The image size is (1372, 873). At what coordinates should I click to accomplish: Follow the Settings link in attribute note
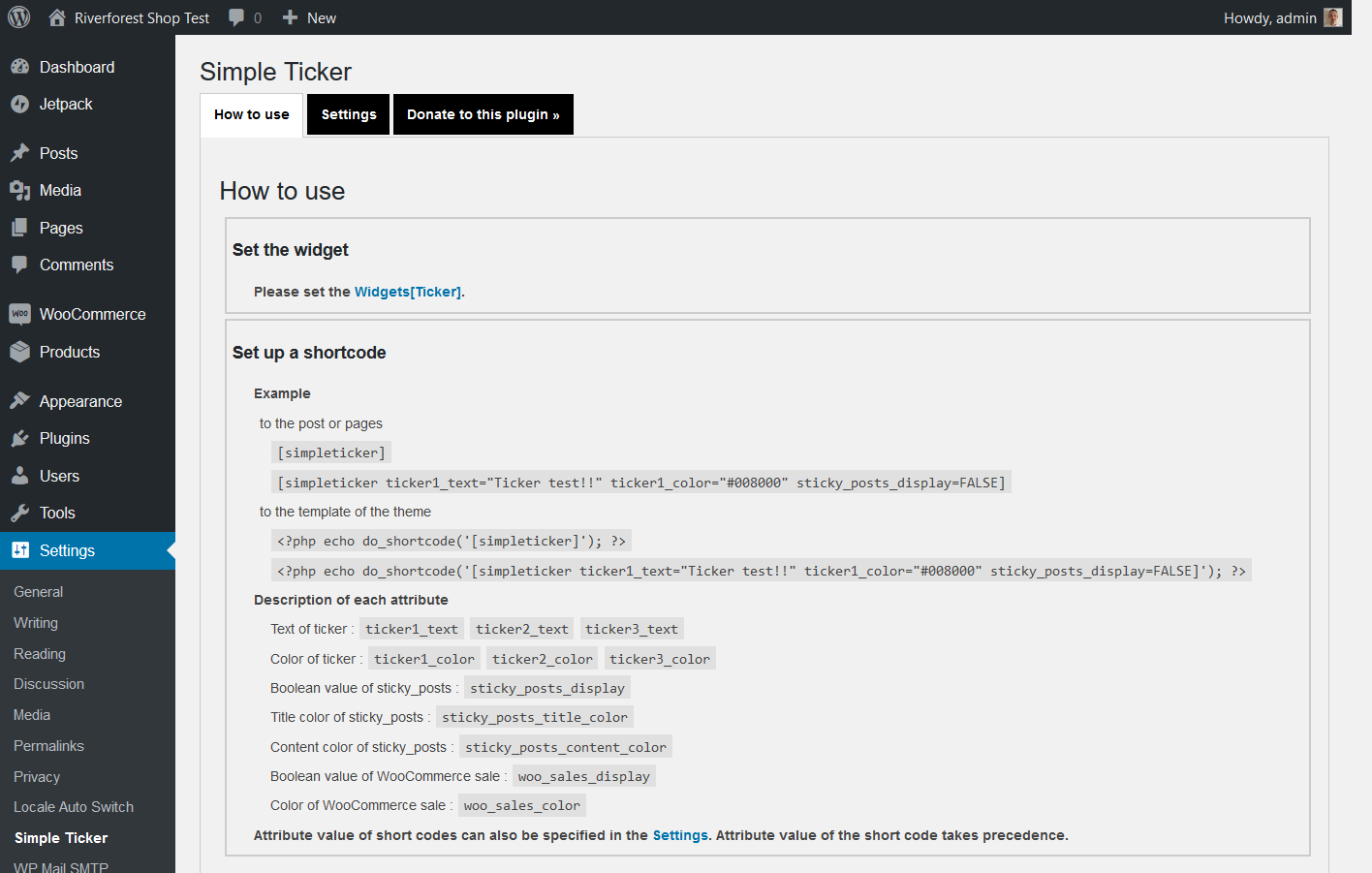pyautogui.click(x=680, y=835)
